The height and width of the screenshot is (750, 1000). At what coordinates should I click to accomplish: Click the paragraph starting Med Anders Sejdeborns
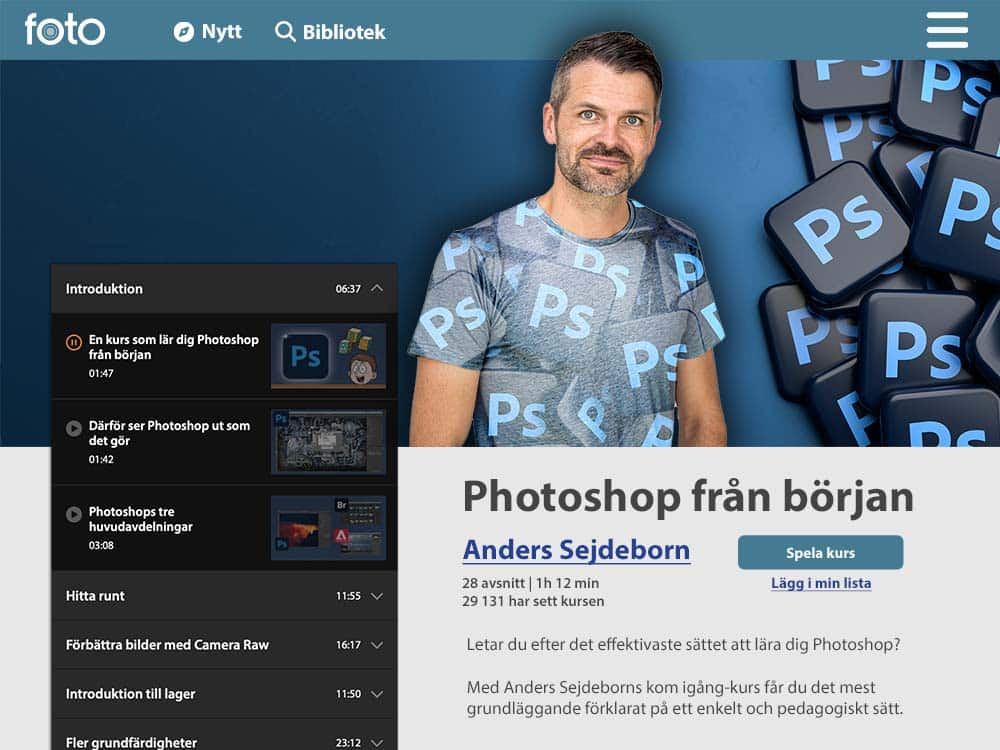(x=684, y=698)
